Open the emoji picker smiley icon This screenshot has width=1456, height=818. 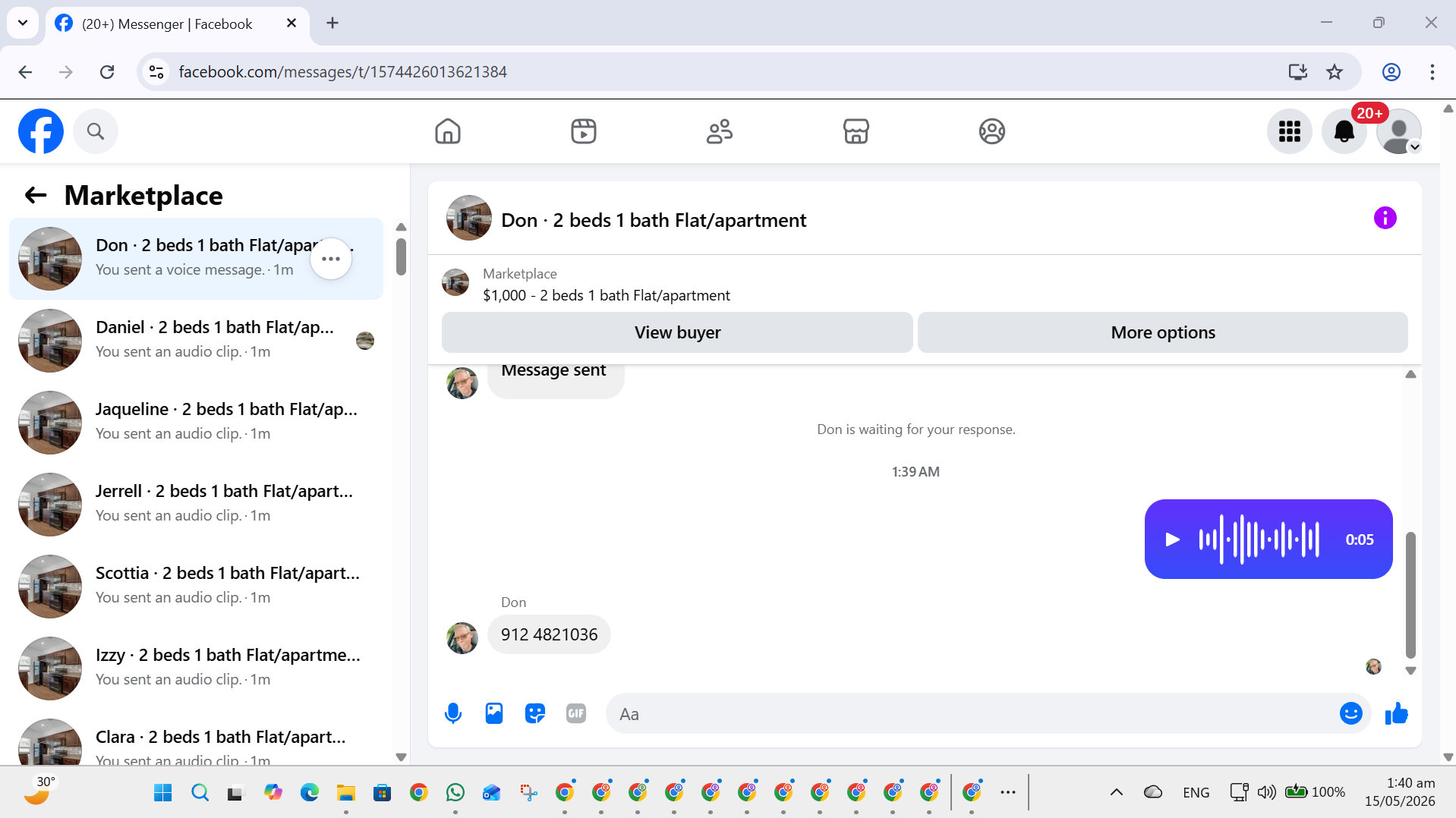click(1351, 713)
